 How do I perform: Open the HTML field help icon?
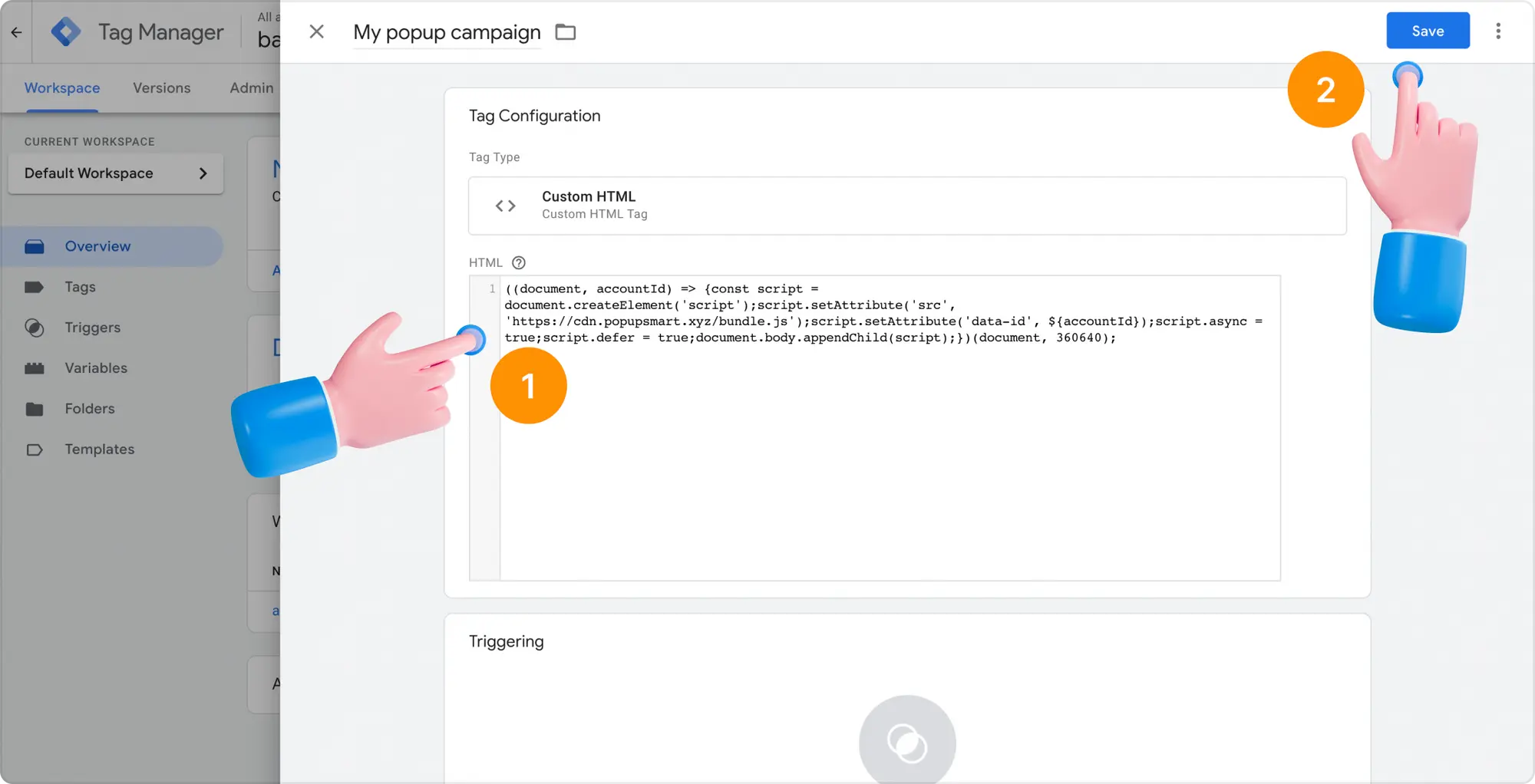point(519,262)
